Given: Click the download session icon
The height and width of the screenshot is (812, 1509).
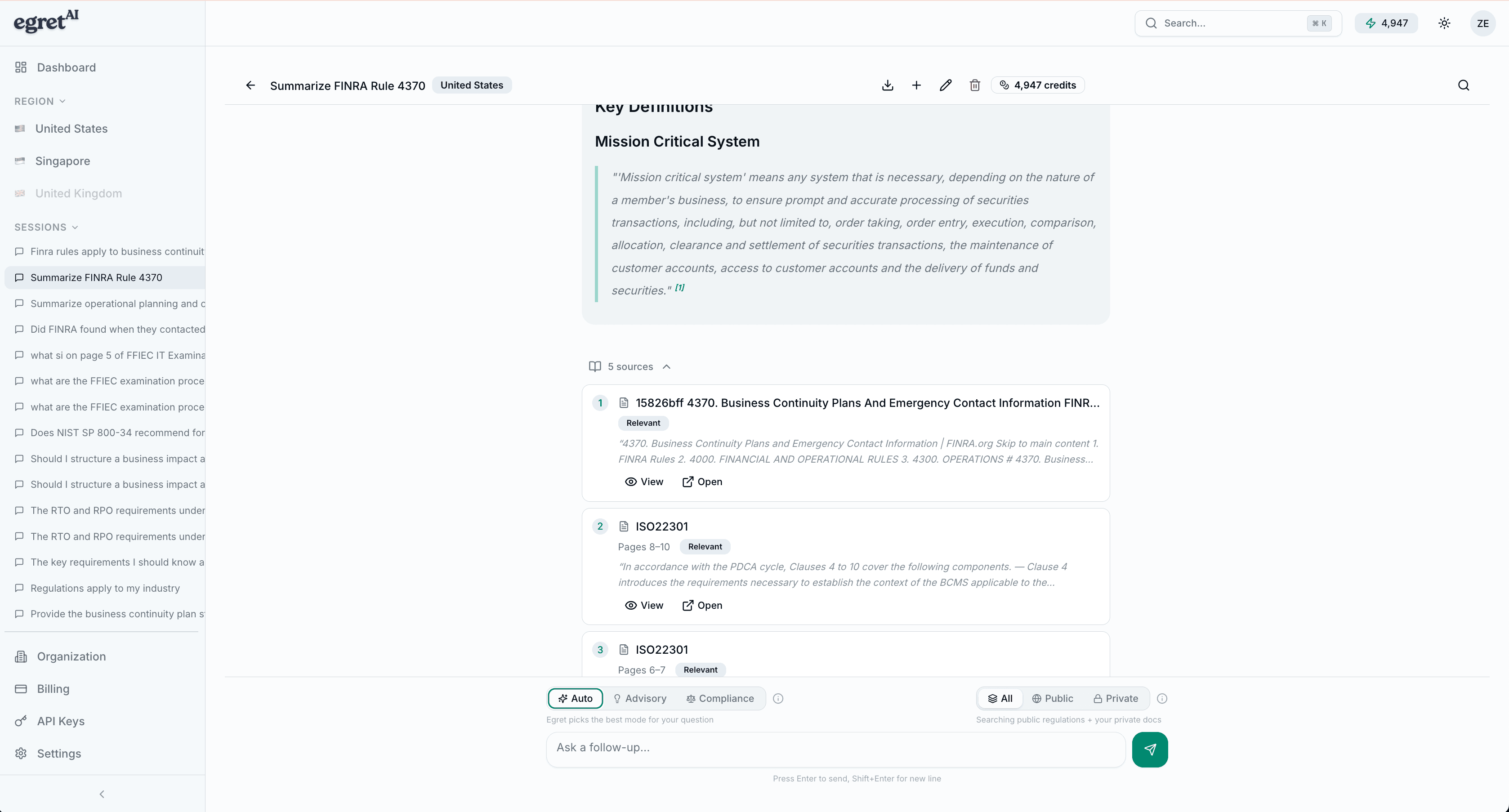Looking at the screenshot, I should (888, 85).
